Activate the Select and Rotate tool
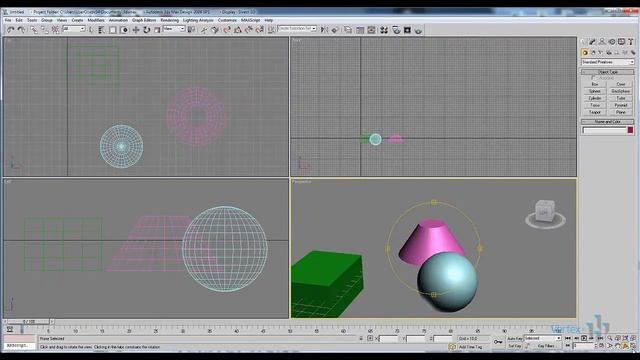Image resolution: width=640 pixels, height=360 pixels. [x=147, y=30]
